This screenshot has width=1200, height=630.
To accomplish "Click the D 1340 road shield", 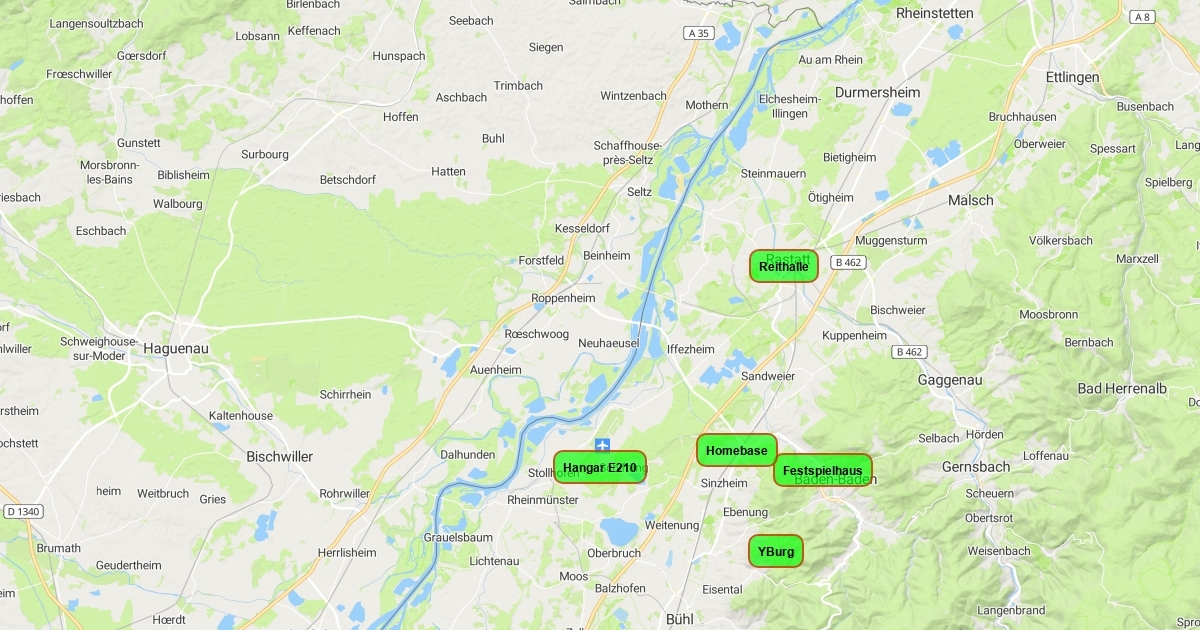I will (23, 512).
